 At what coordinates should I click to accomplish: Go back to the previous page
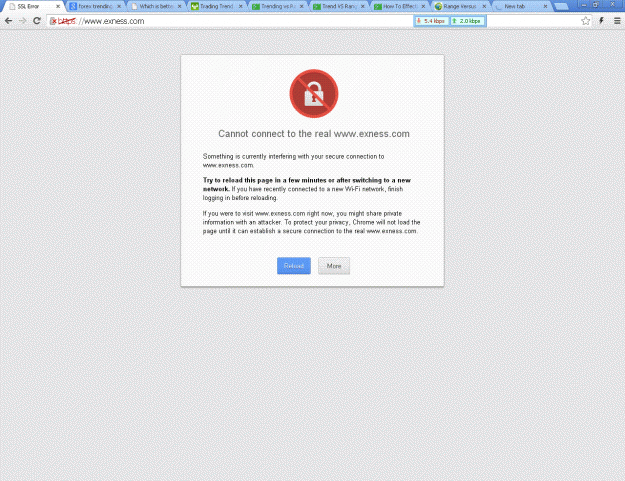pyautogui.click(x=8, y=21)
